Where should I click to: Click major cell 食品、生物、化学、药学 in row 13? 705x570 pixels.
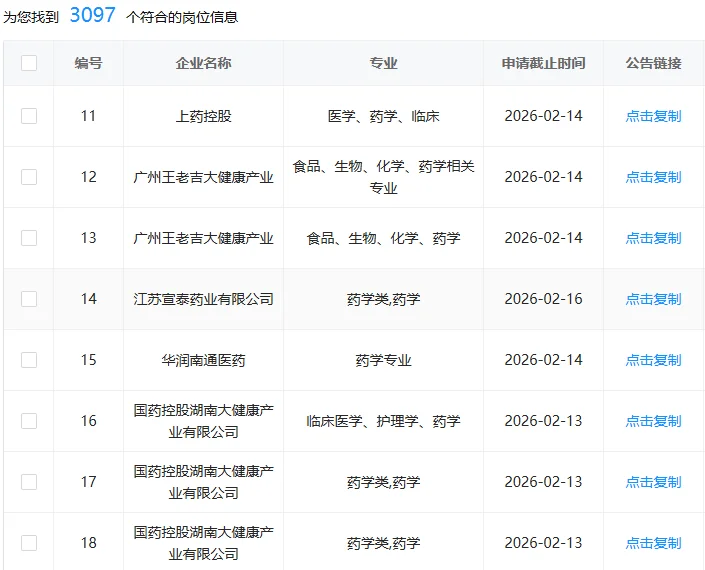pos(384,238)
